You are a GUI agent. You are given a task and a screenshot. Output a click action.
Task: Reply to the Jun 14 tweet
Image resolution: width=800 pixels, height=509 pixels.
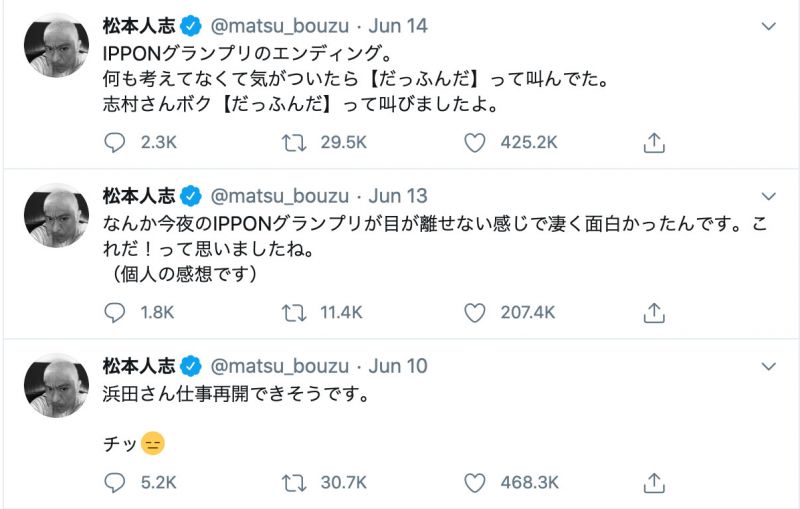[115, 143]
